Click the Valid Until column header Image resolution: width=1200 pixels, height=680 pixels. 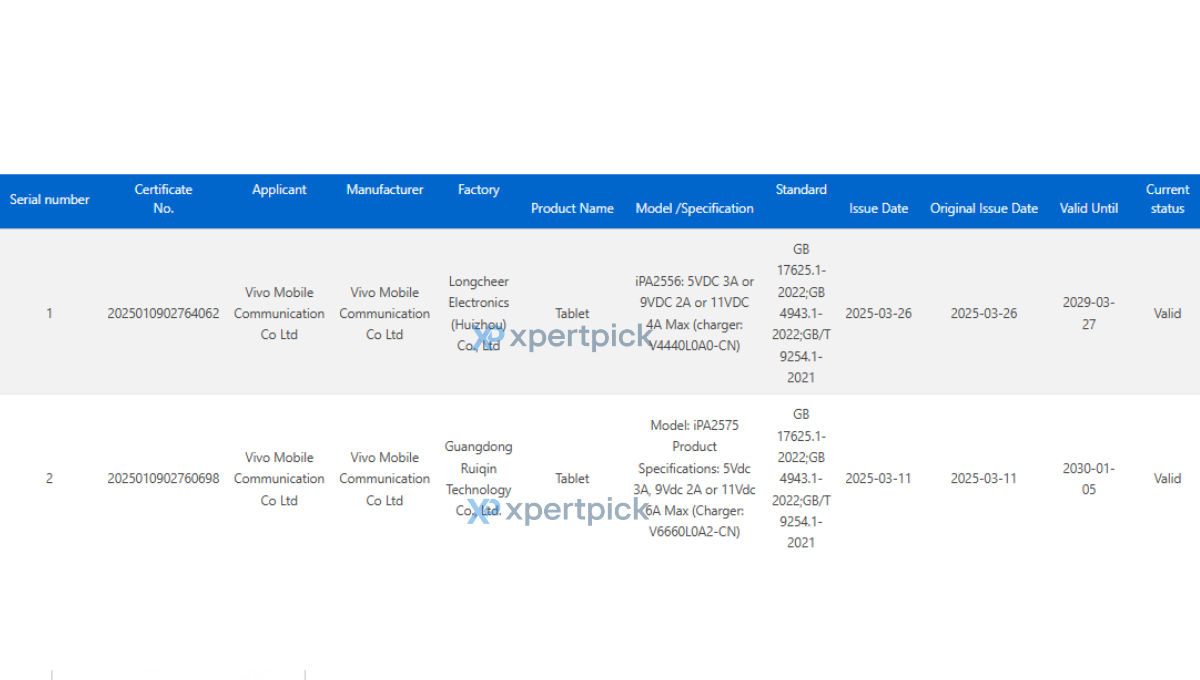point(1089,208)
